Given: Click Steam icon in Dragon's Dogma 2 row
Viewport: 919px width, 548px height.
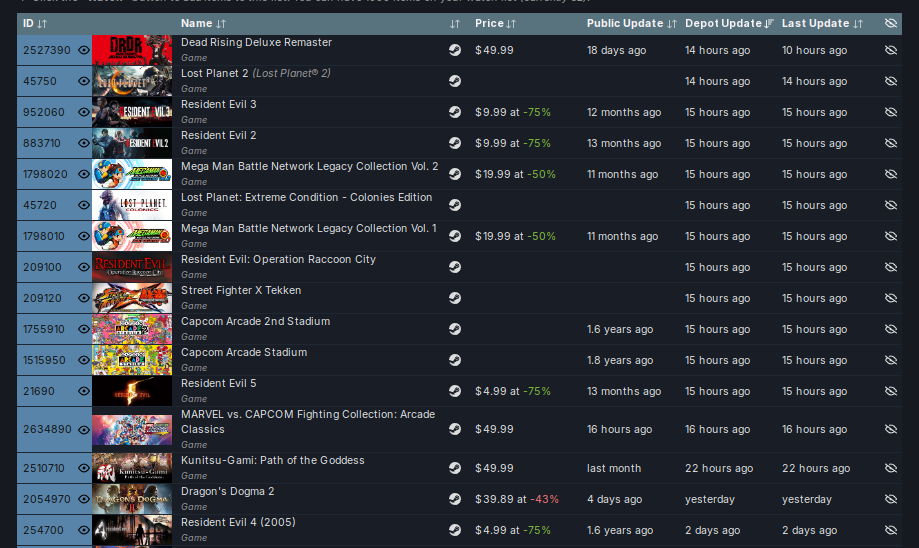Looking at the screenshot, I should (455, 499).
